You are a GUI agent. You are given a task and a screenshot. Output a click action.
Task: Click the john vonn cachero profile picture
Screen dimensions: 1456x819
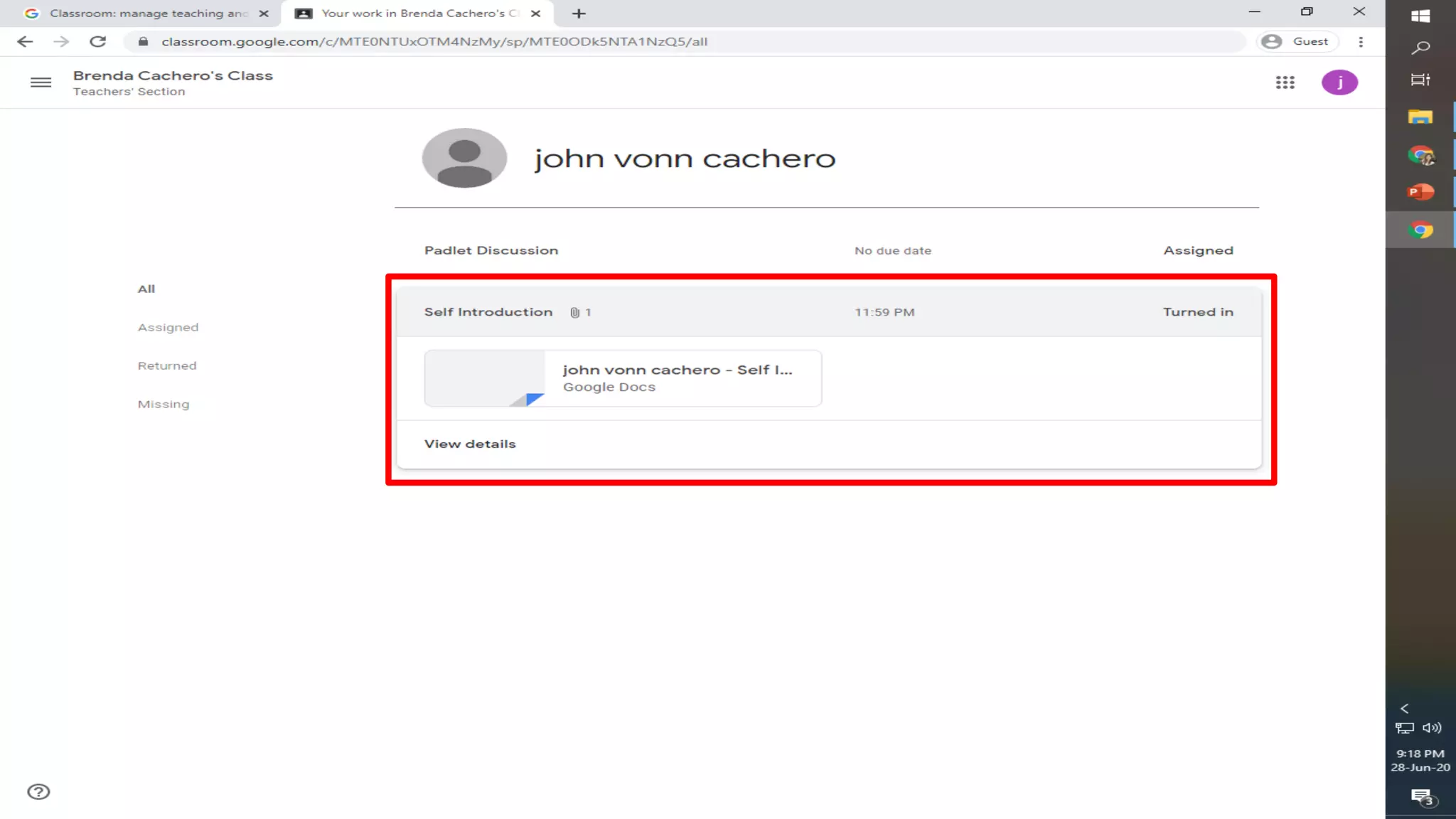tap(464, 158)
